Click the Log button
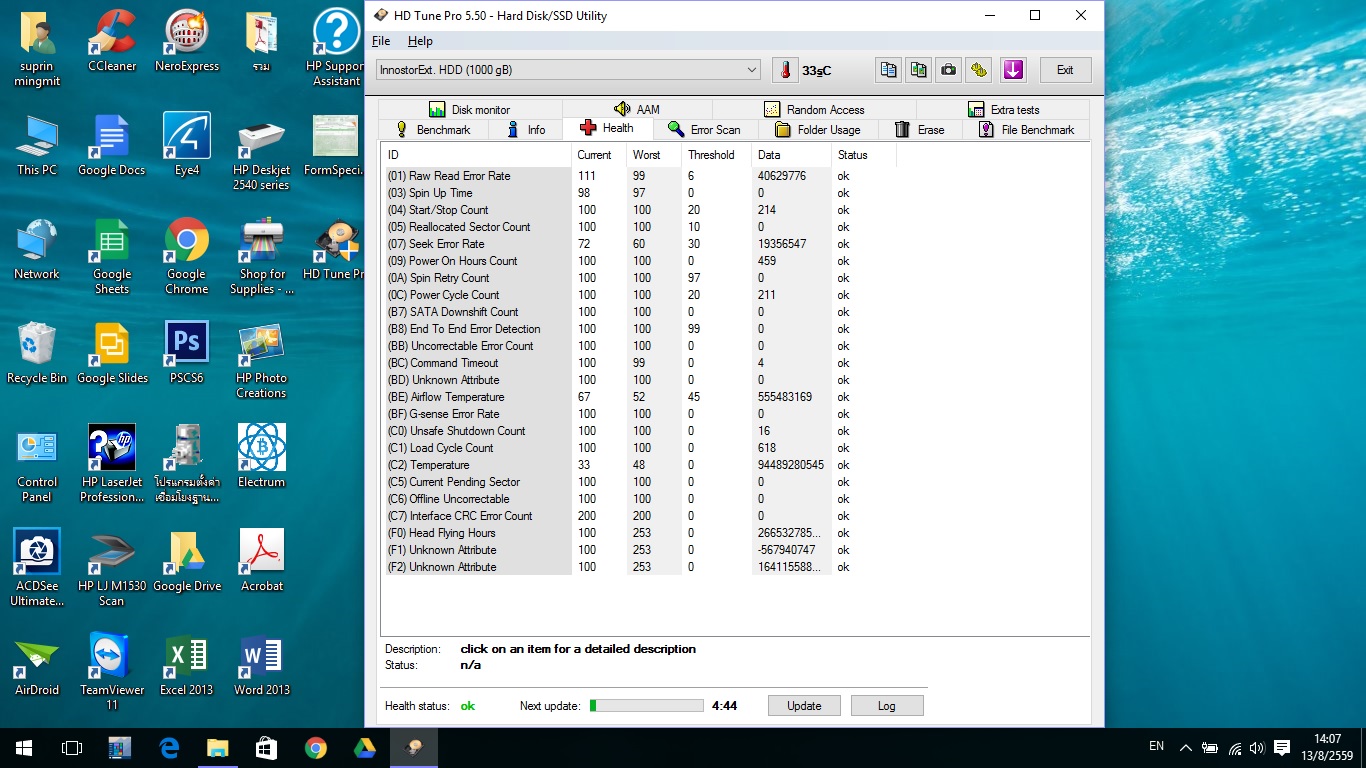Viewport: 1366px width, 768px height. click(887, 706)
